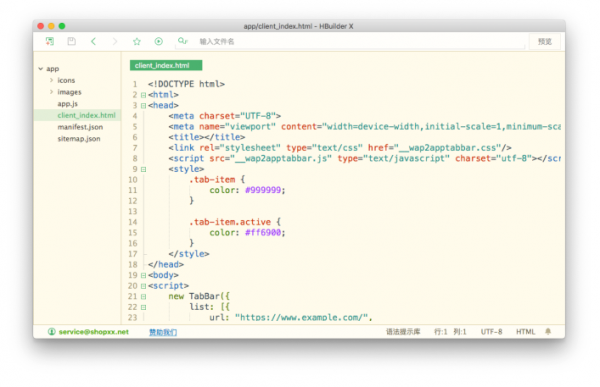Click the yellow minimize window button
The height and width of the screenshot is (387, 600).
(x=51, y=26)
